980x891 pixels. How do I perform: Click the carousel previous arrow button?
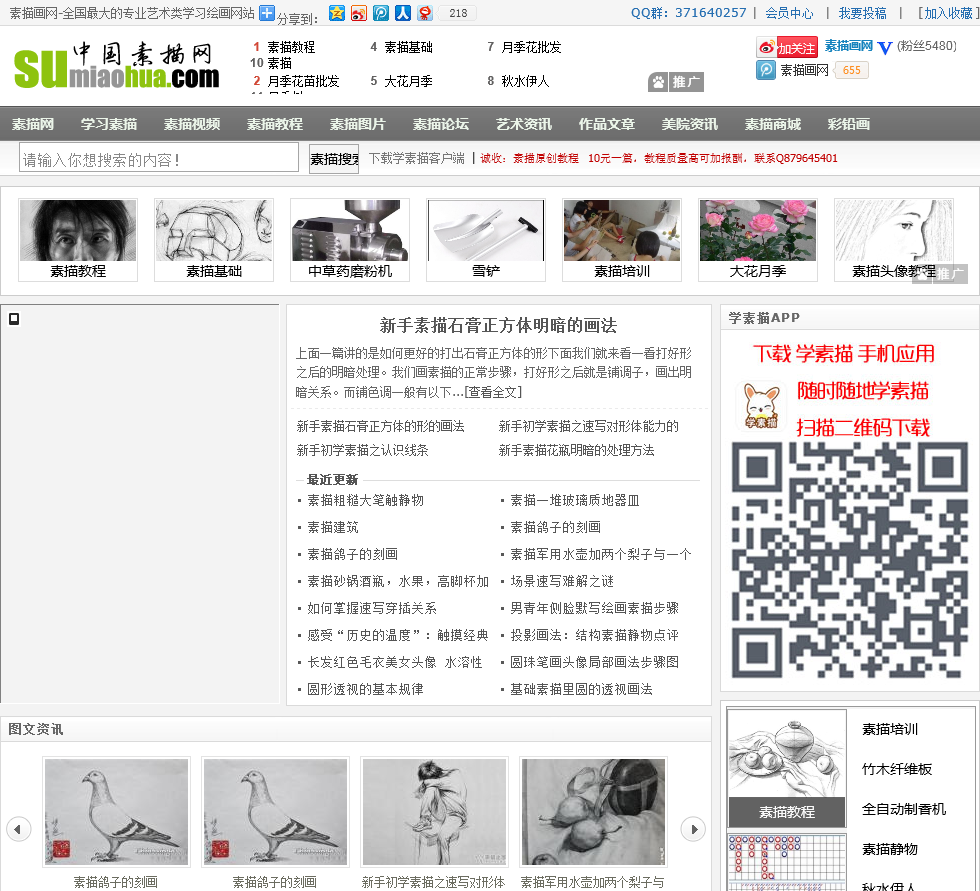click(x=18, y=829)
